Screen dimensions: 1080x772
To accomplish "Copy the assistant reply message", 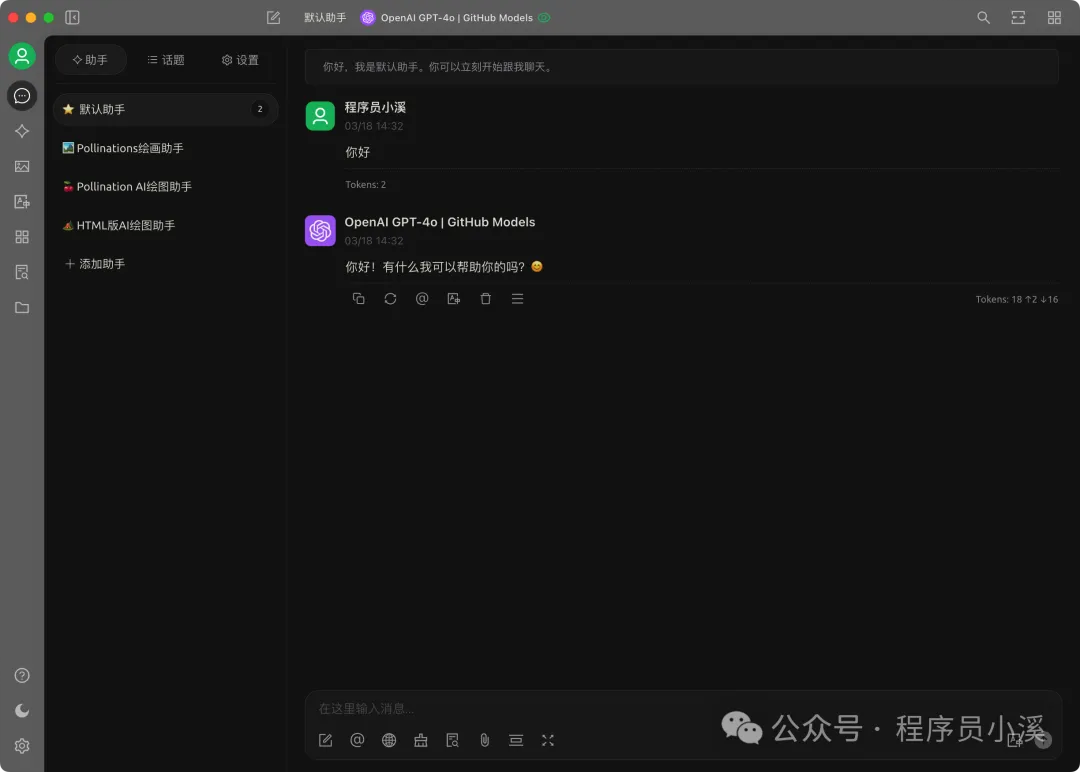I will [358, 298].
